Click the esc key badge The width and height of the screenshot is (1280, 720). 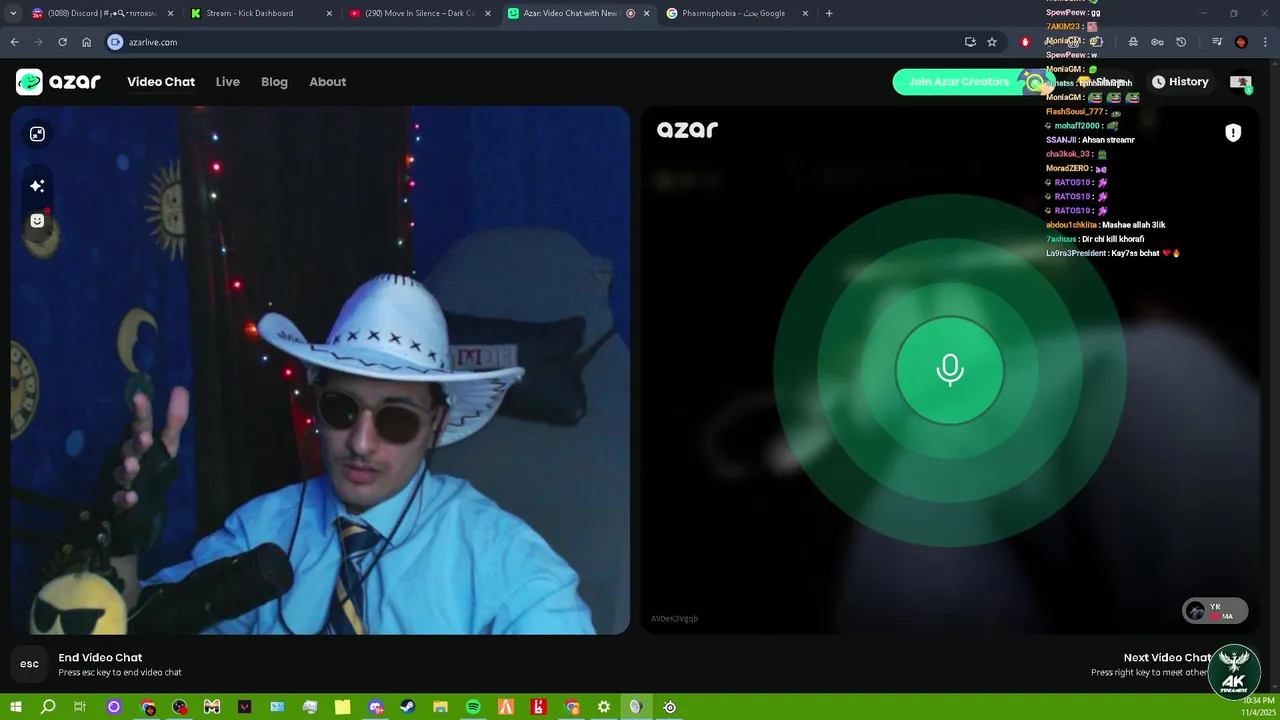click(29, 664)
